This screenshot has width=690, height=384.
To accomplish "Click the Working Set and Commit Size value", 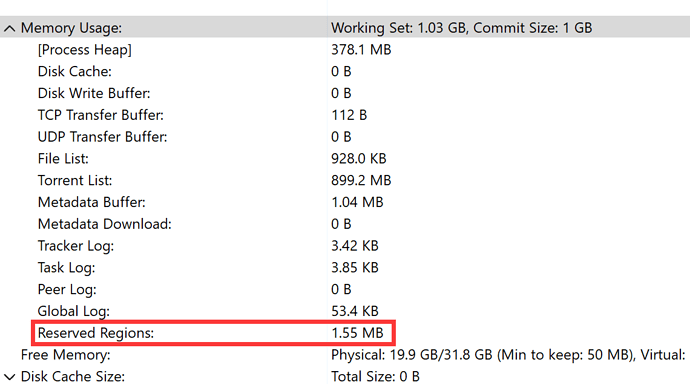I will [x=462, y=28].
